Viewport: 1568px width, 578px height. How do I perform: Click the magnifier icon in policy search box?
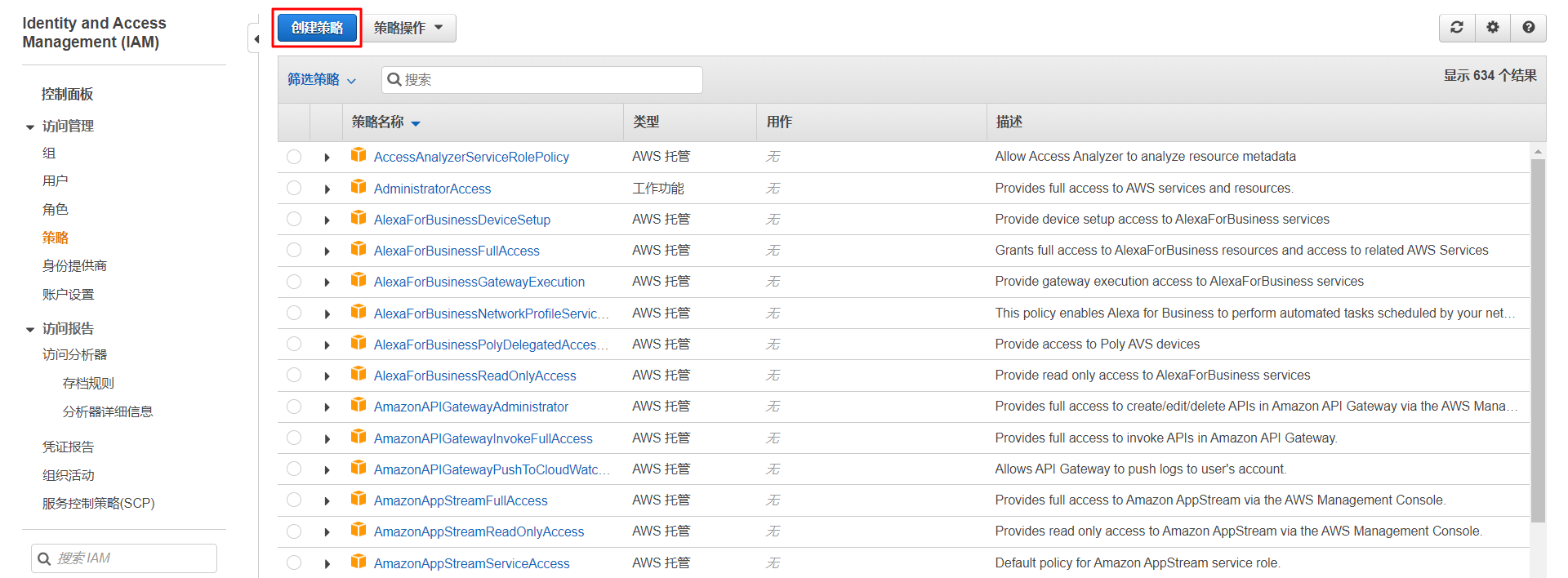(x=394, y=79)
